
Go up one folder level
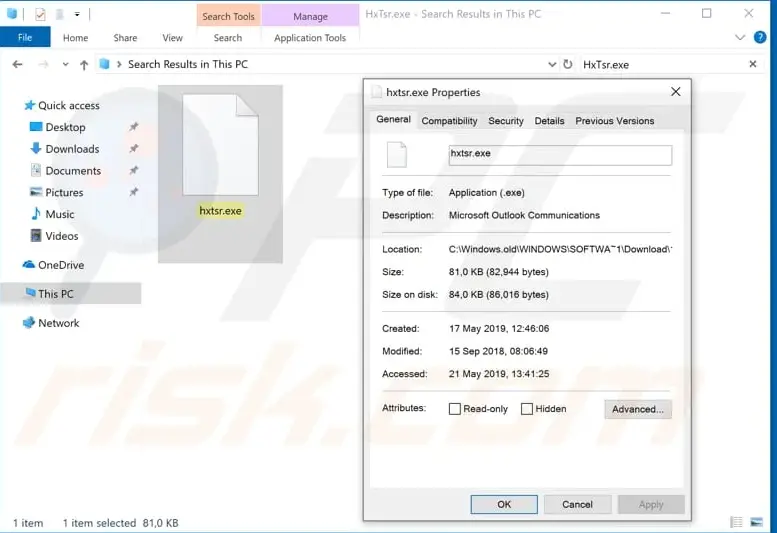click(84, 64)
